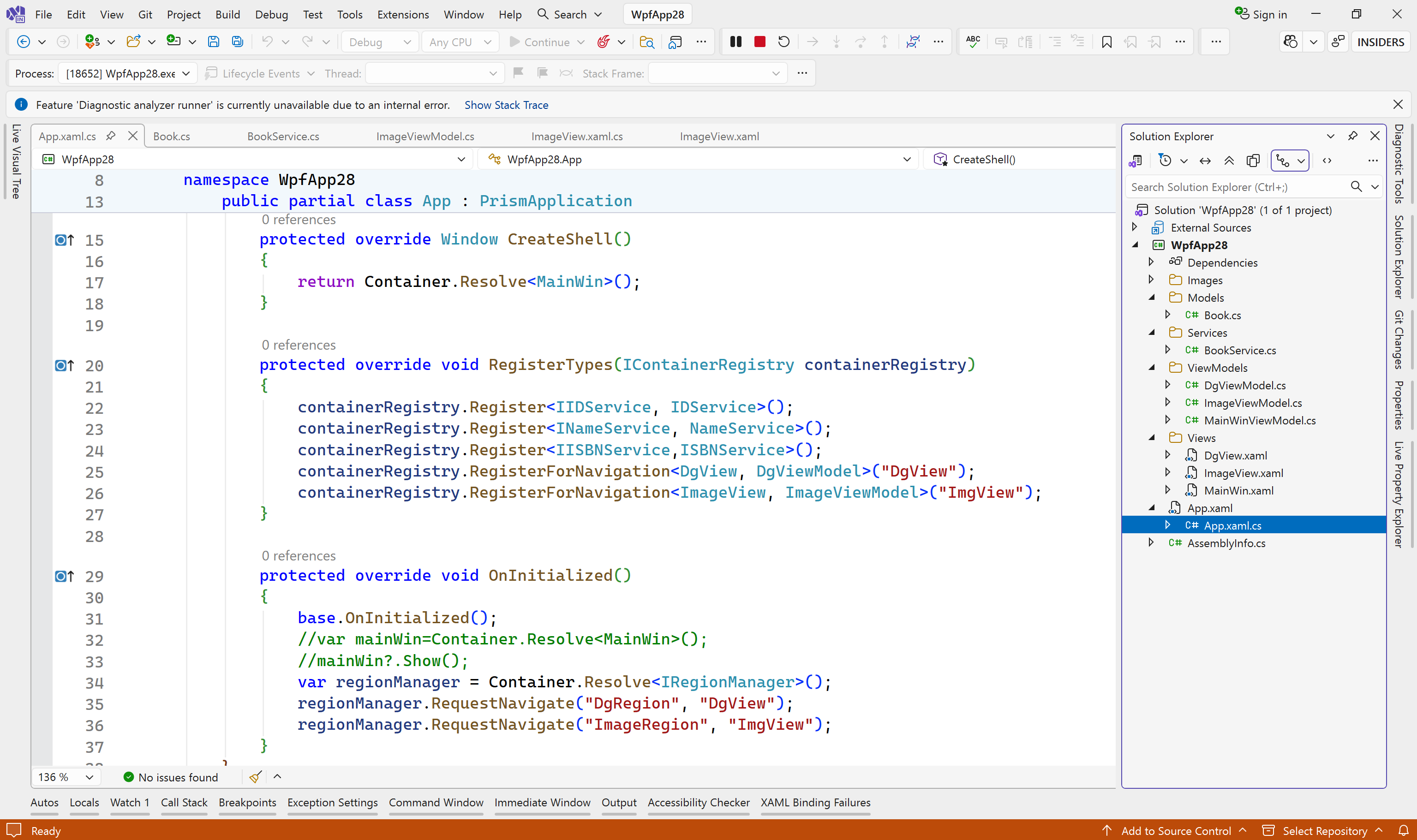Viewport: 1417px width, 840px height.
Task: Click the red Stop Debugging button
Action: 760,42
